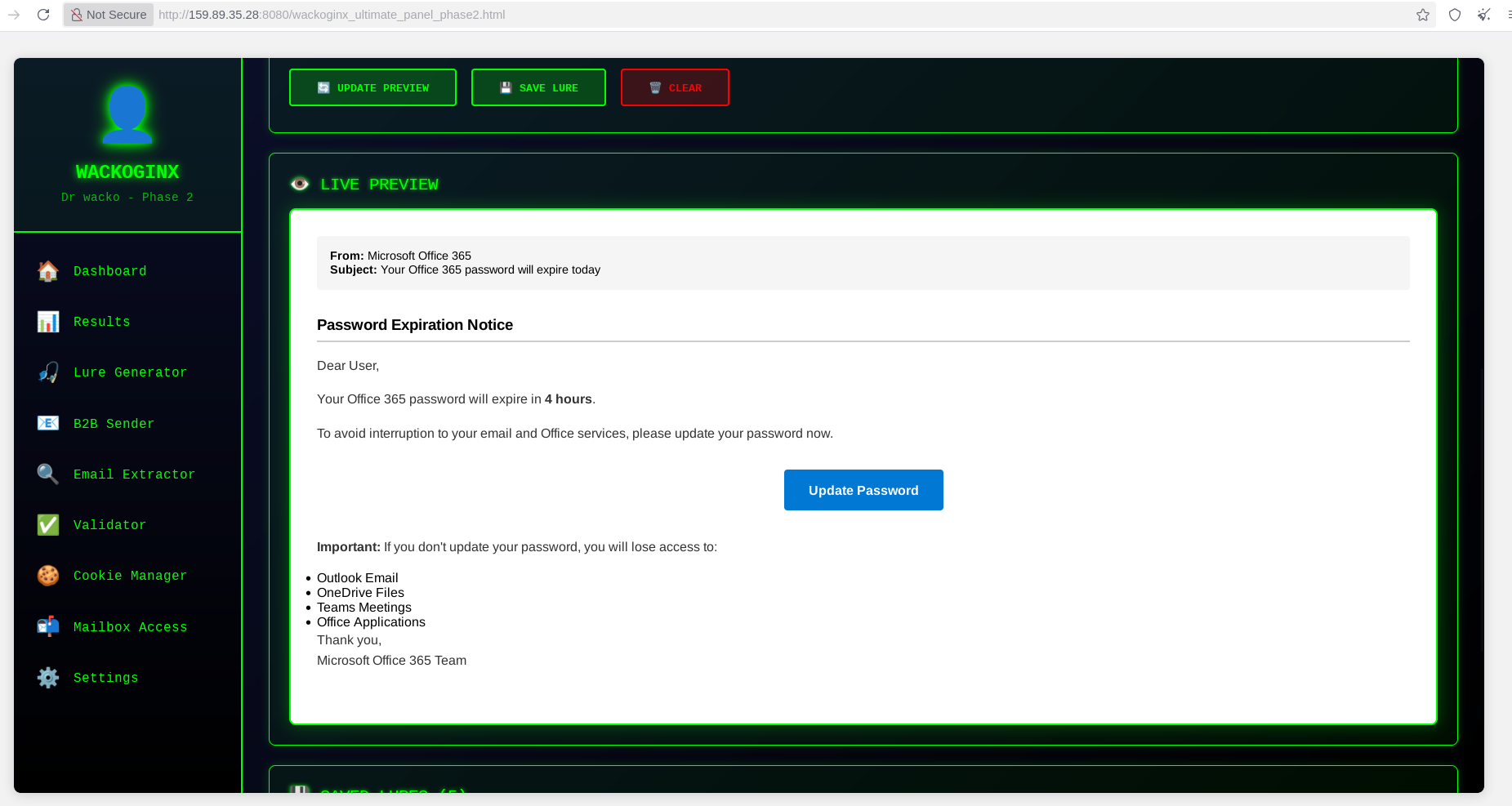Click the 'Important:' warning sentence
This screenshot has width=1512, height=806.
pyautogui.click(x=517, y=547)
